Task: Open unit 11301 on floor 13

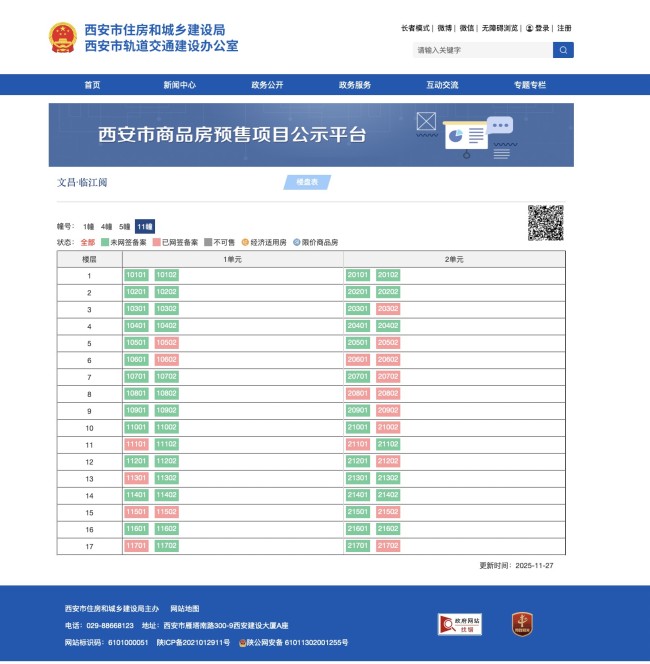Action: (x=136, y=478)
